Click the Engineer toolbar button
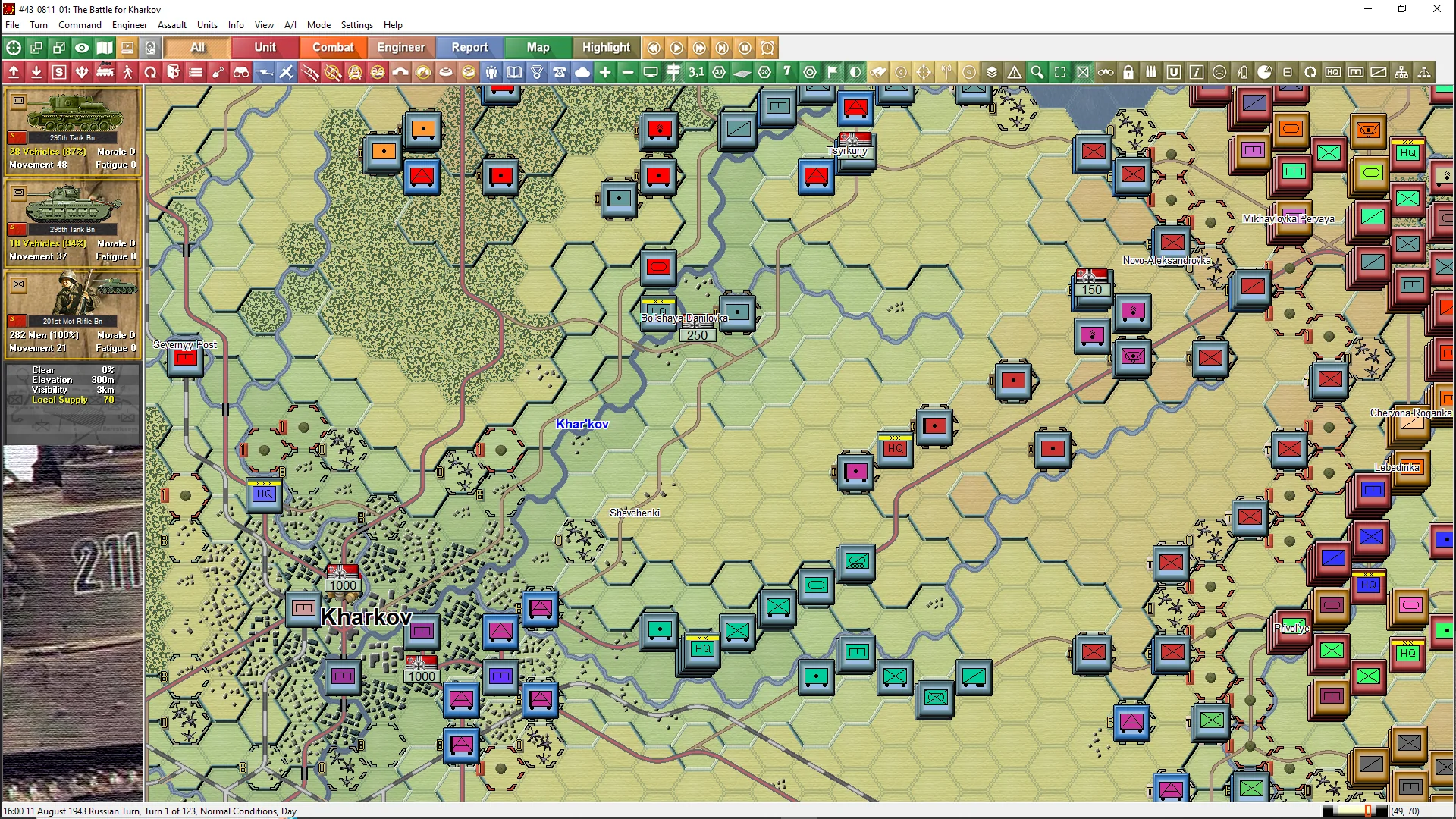Image resolution: width=1456 pixels, height=819 pixels. click(400, 47)
